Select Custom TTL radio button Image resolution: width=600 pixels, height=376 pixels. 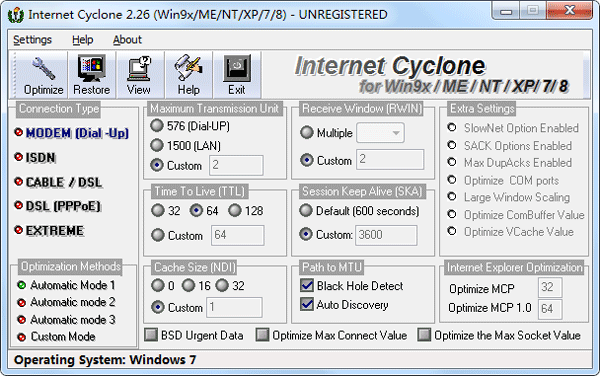[x=158, y=235]
